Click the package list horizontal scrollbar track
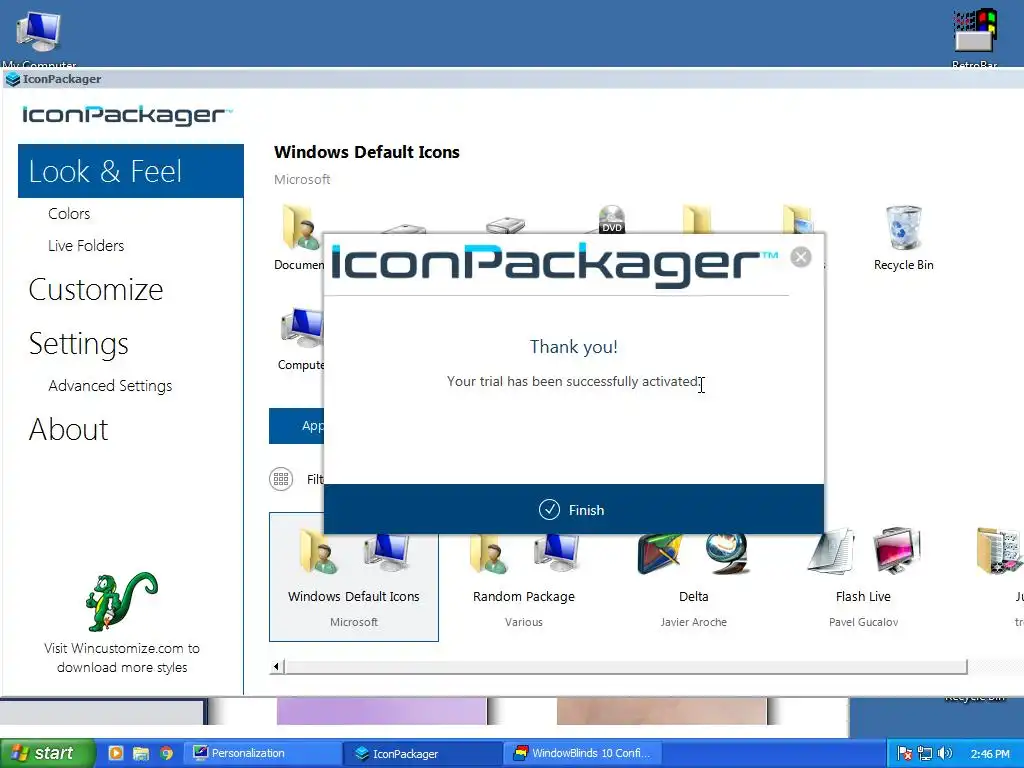The image size is (1024, 768). [626, 667]
